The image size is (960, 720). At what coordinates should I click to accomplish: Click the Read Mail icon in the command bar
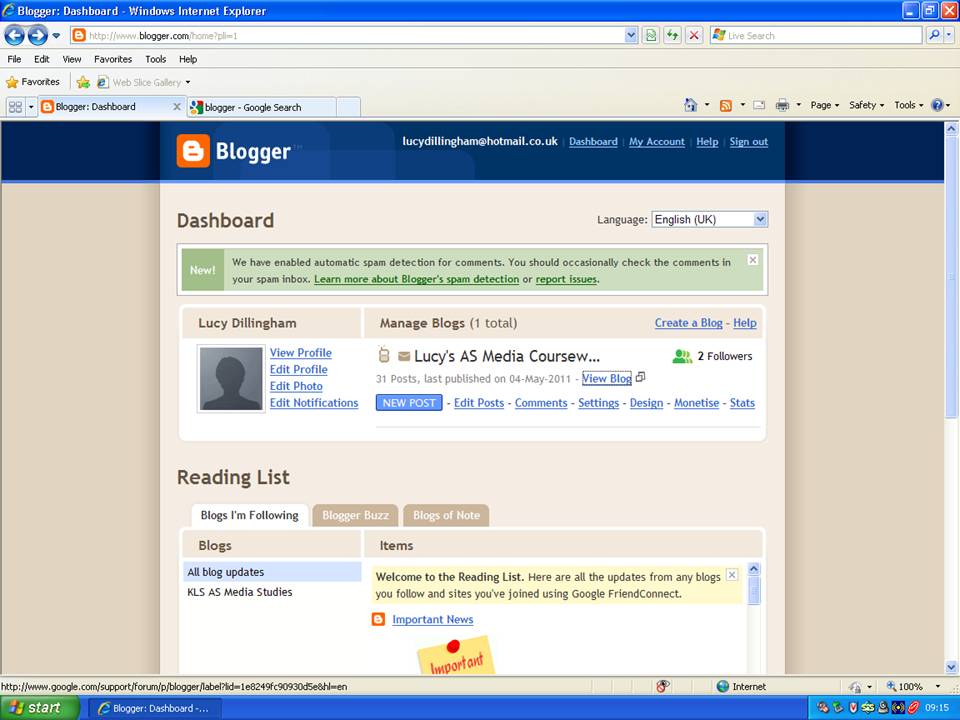[759, 105]
